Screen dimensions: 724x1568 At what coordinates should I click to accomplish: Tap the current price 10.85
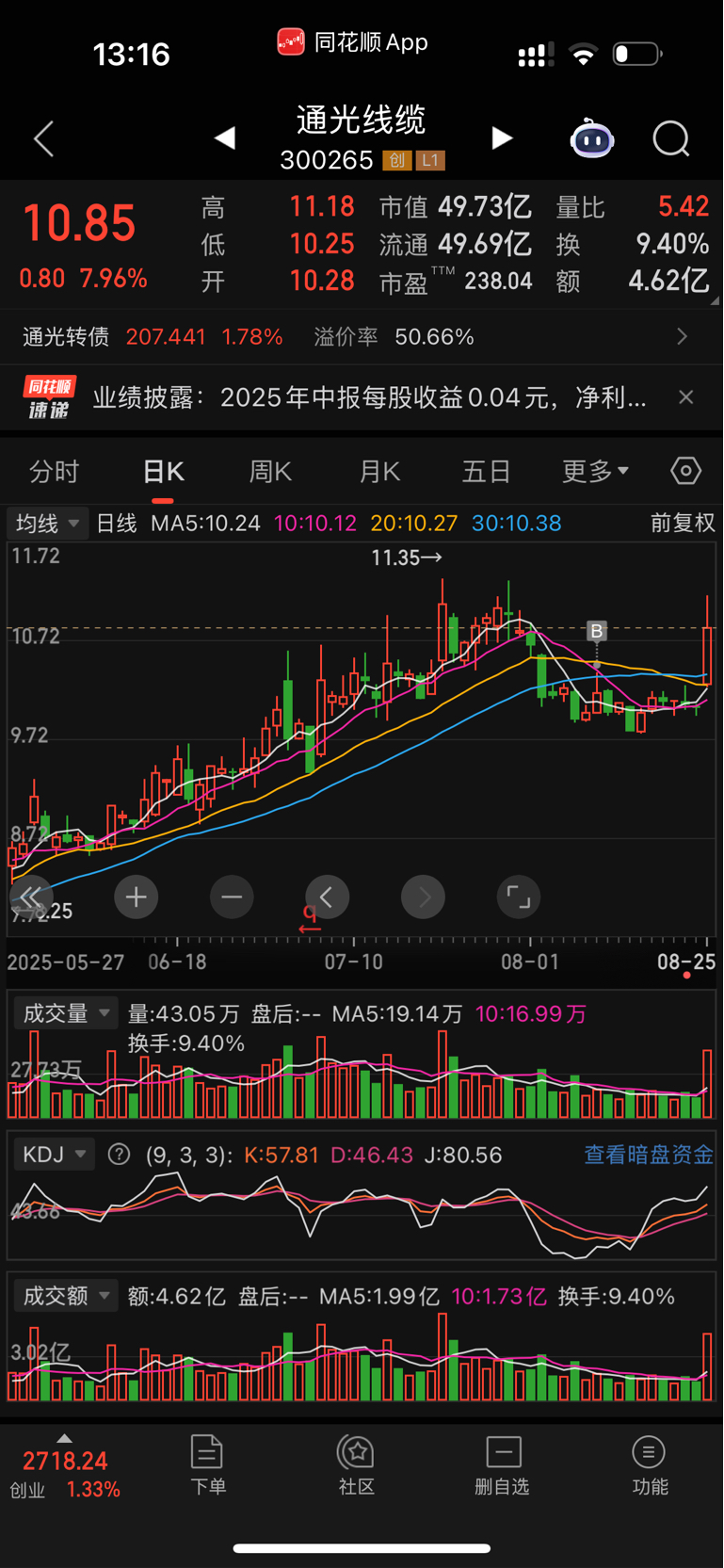pos(80,224)
